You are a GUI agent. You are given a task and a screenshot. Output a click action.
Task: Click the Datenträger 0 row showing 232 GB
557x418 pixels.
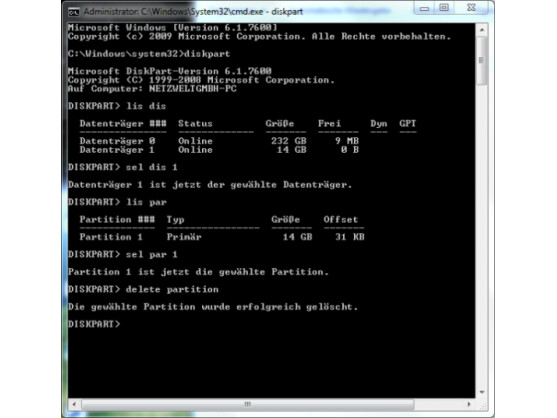(x=219, y=141)
